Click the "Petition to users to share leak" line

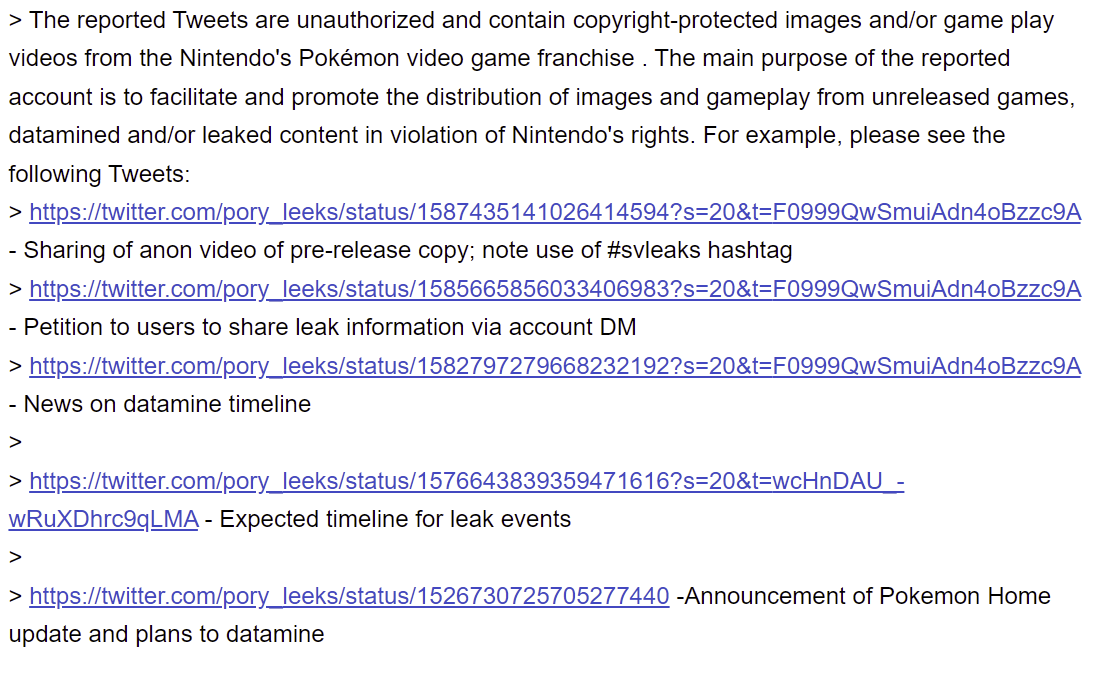point(329,327)
